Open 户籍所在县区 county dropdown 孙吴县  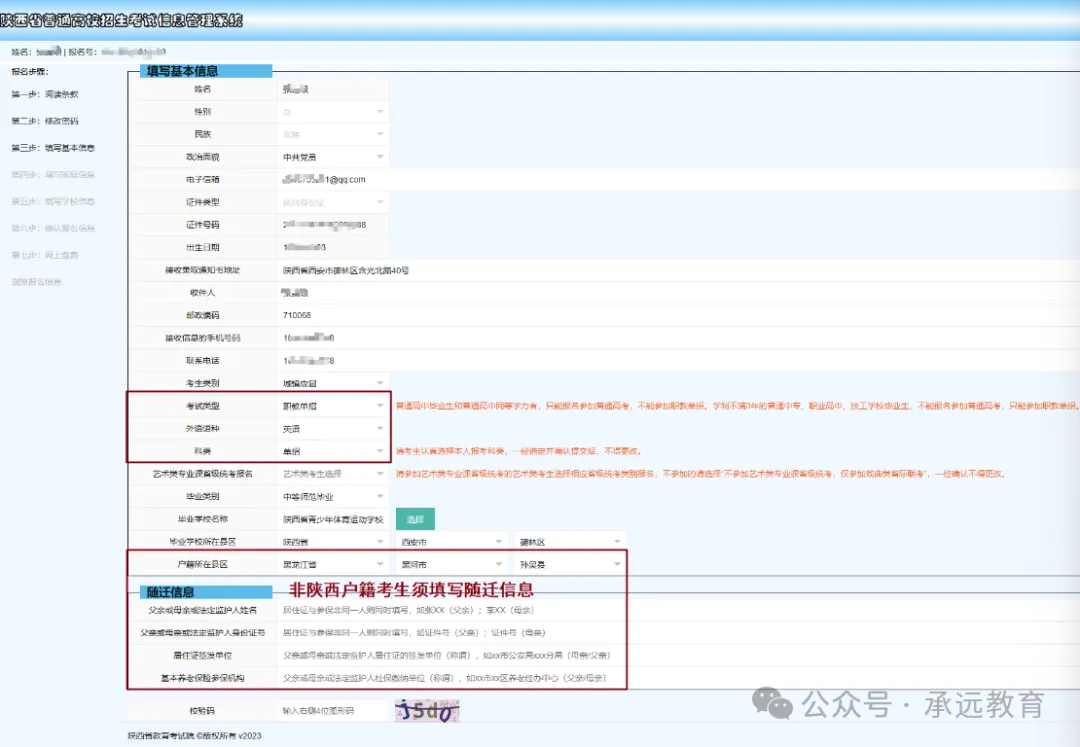coord(570,565)
